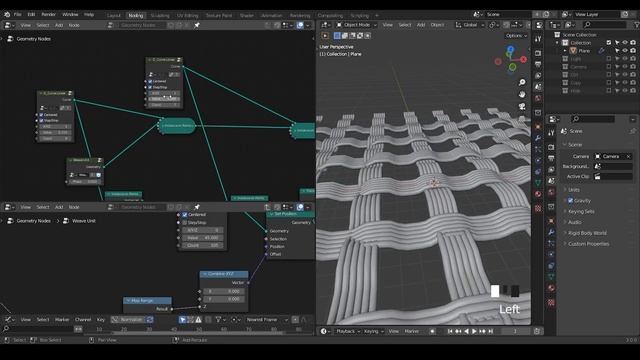Click the viewport camera view icon
This screenshot has height=360, width=640.
coord(522,107)
